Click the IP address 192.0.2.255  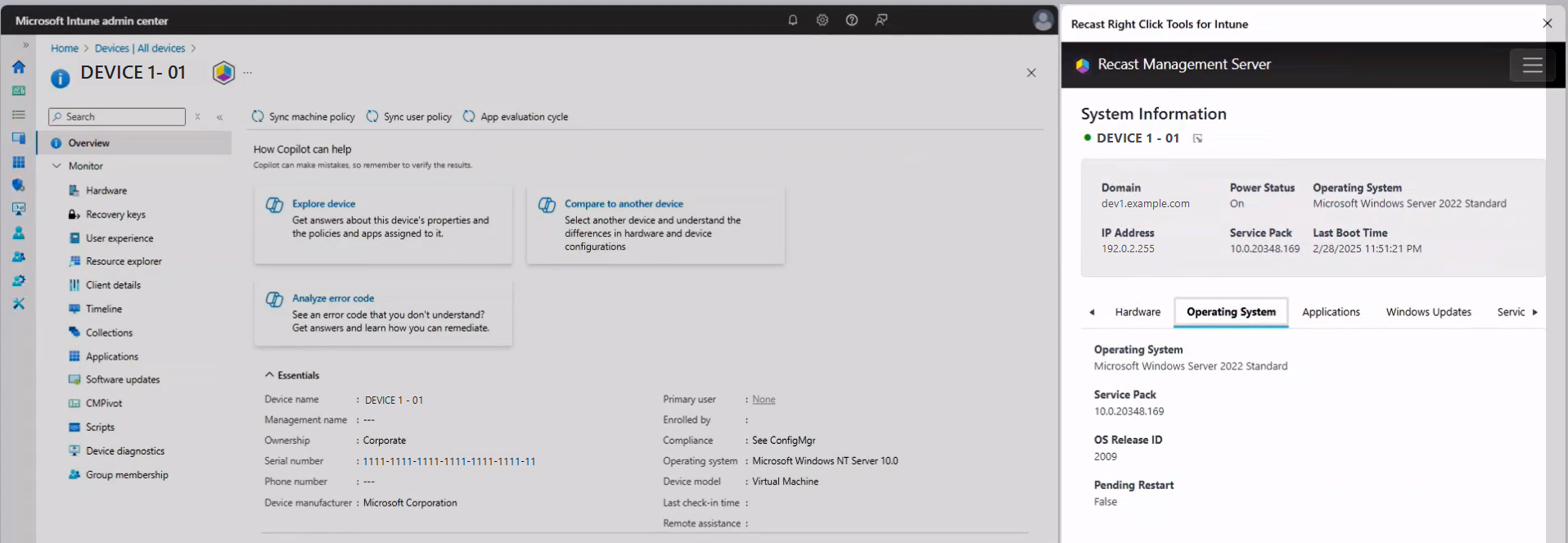[1128, 249]
